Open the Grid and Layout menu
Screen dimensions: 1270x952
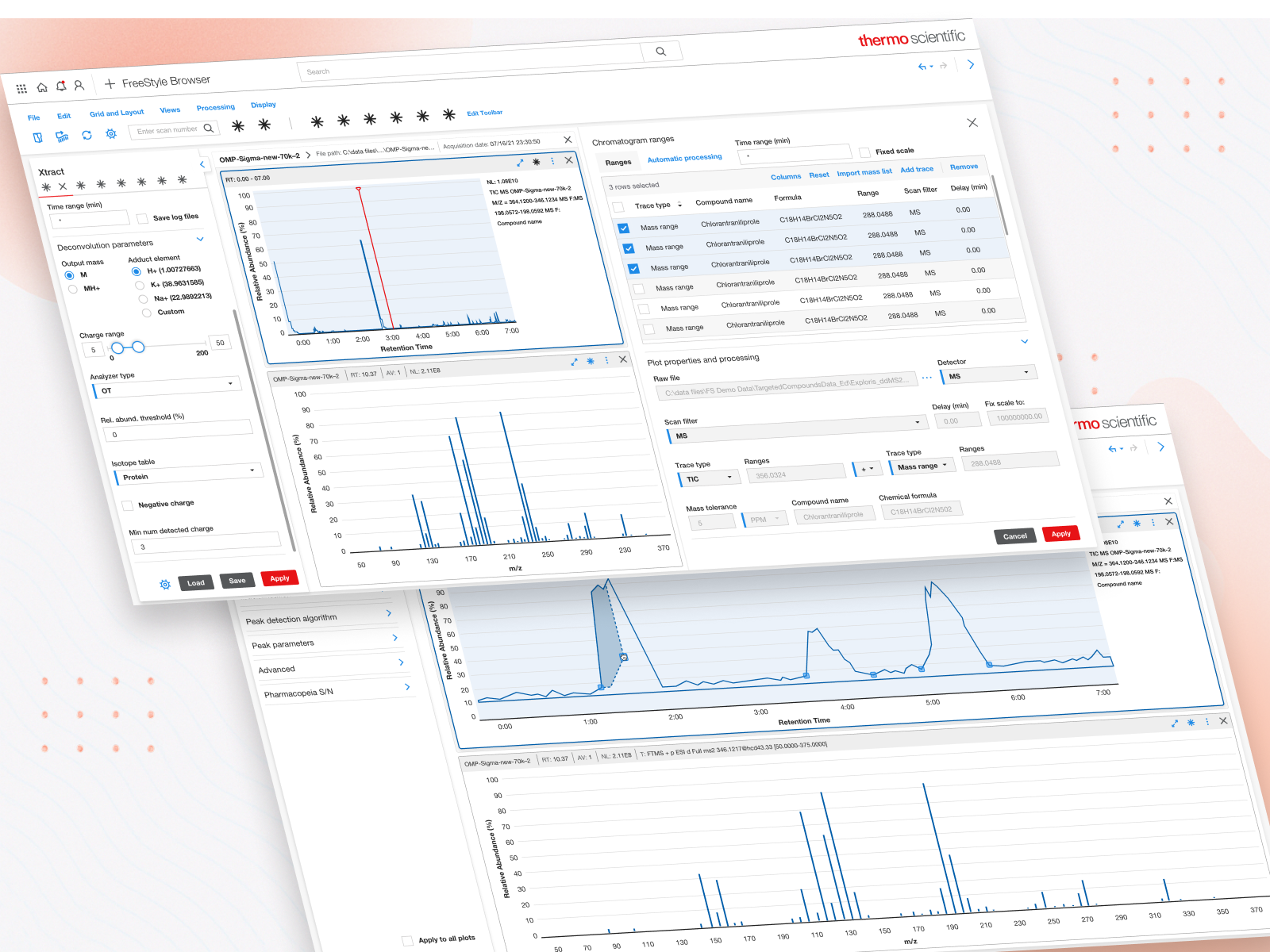click(117, 113)
